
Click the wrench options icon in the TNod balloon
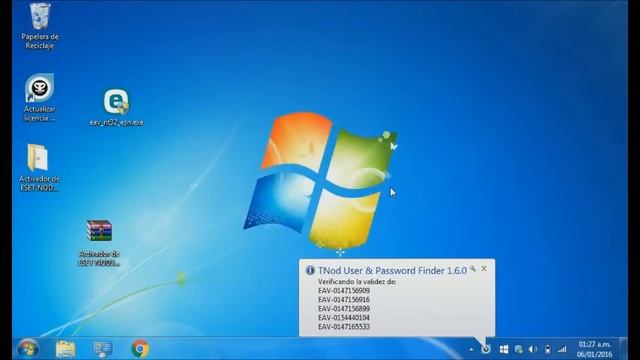tap(473, 269)
